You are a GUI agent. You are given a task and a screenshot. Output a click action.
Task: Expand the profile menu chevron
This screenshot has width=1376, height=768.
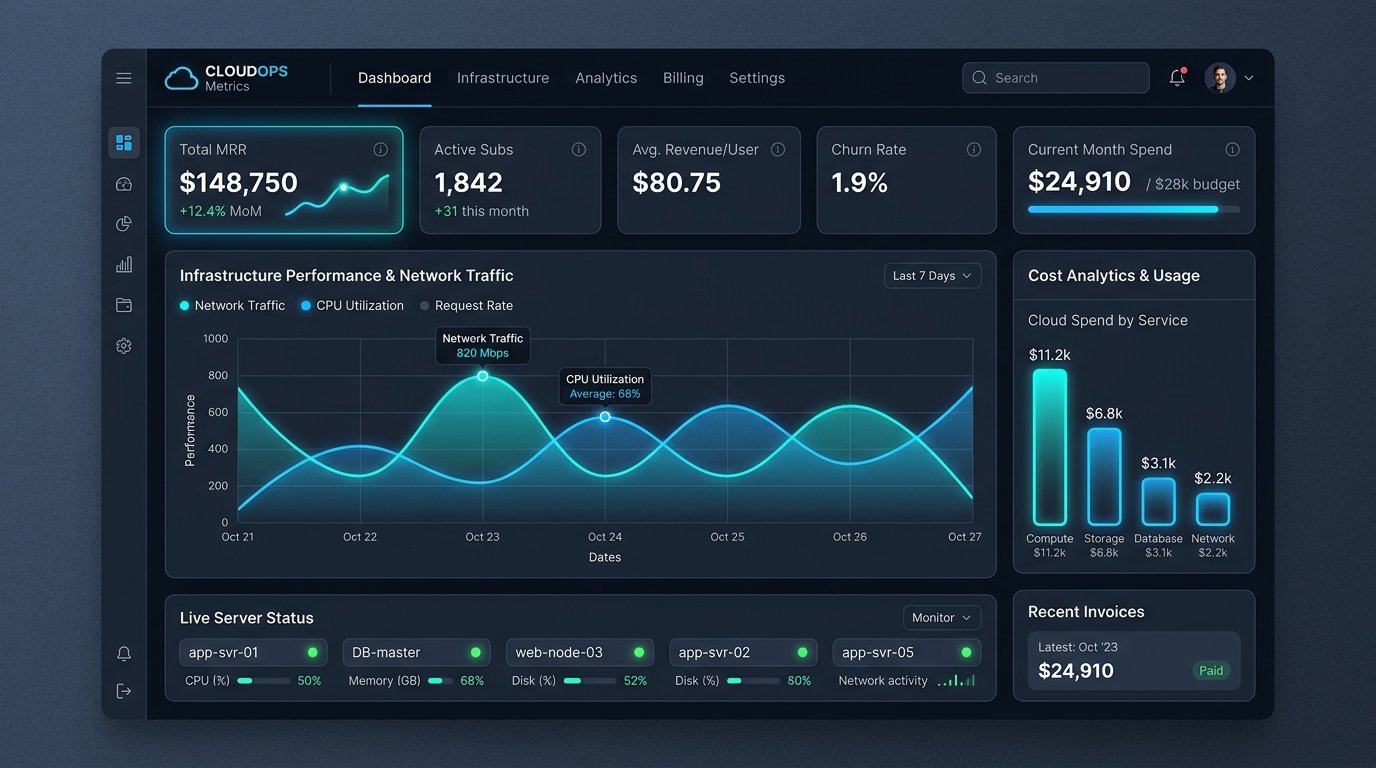(1248, 78)
